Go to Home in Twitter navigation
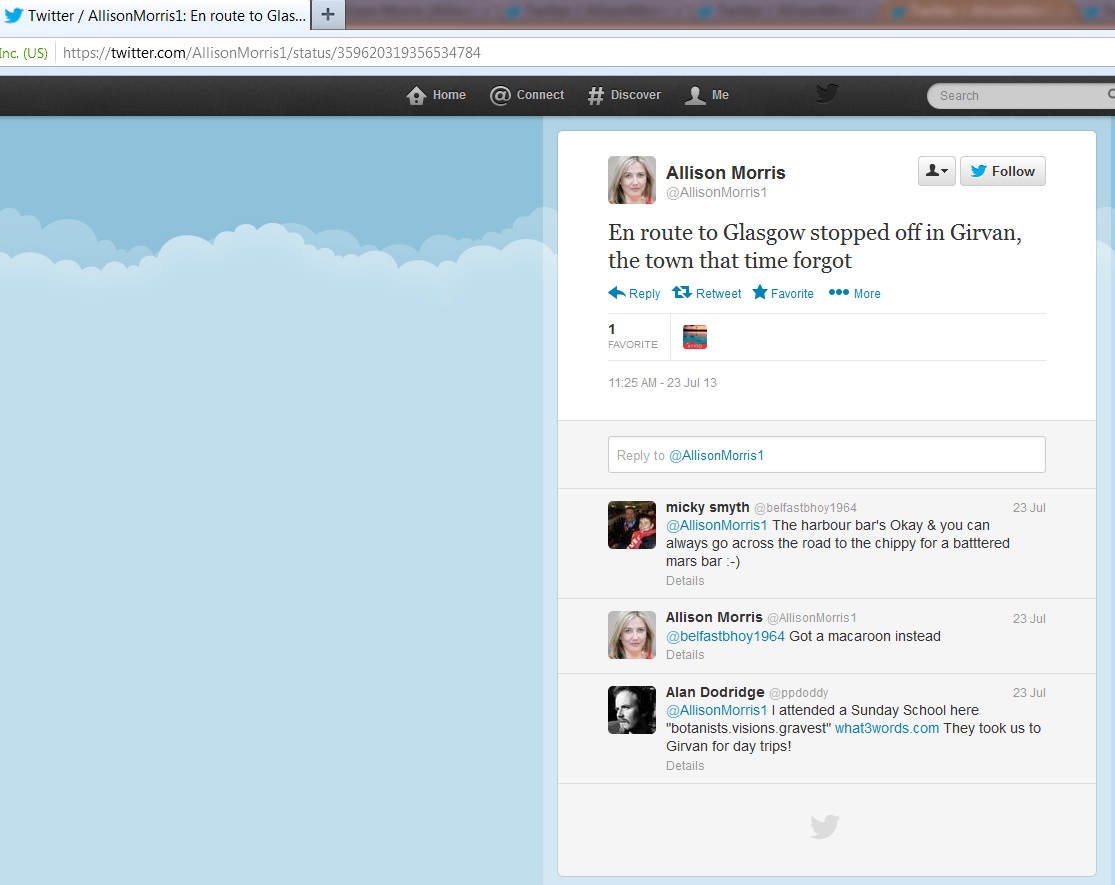Viewport: 1115px width, 885px height. click(x=436, y=95)
